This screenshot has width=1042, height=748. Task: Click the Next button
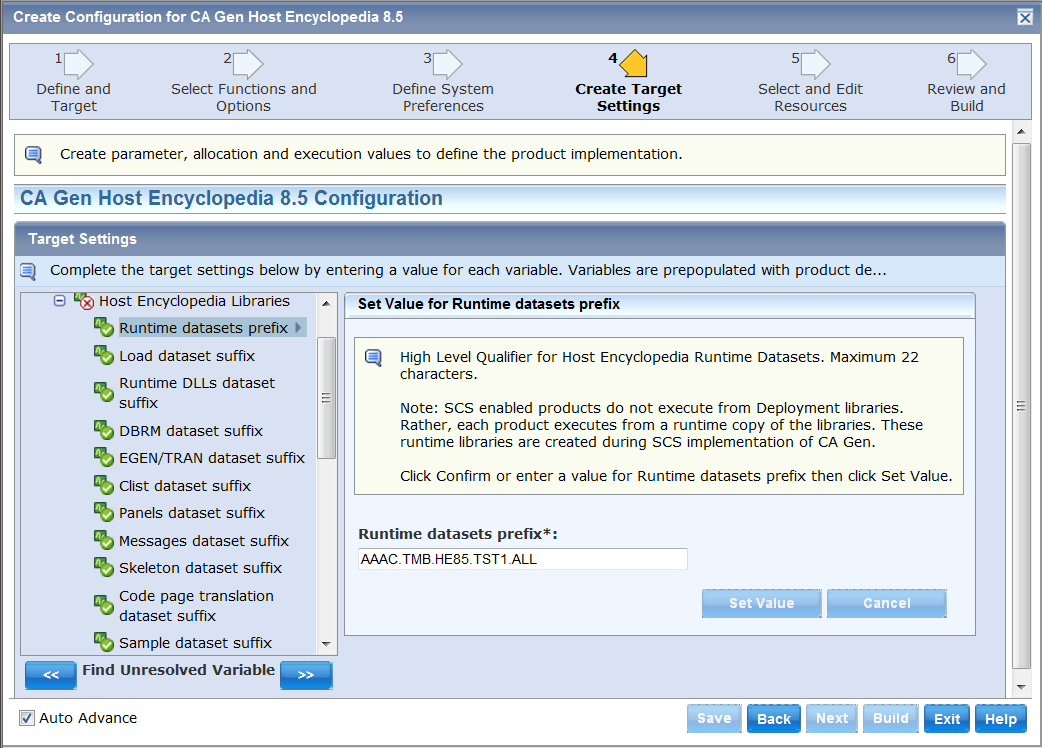832,719
